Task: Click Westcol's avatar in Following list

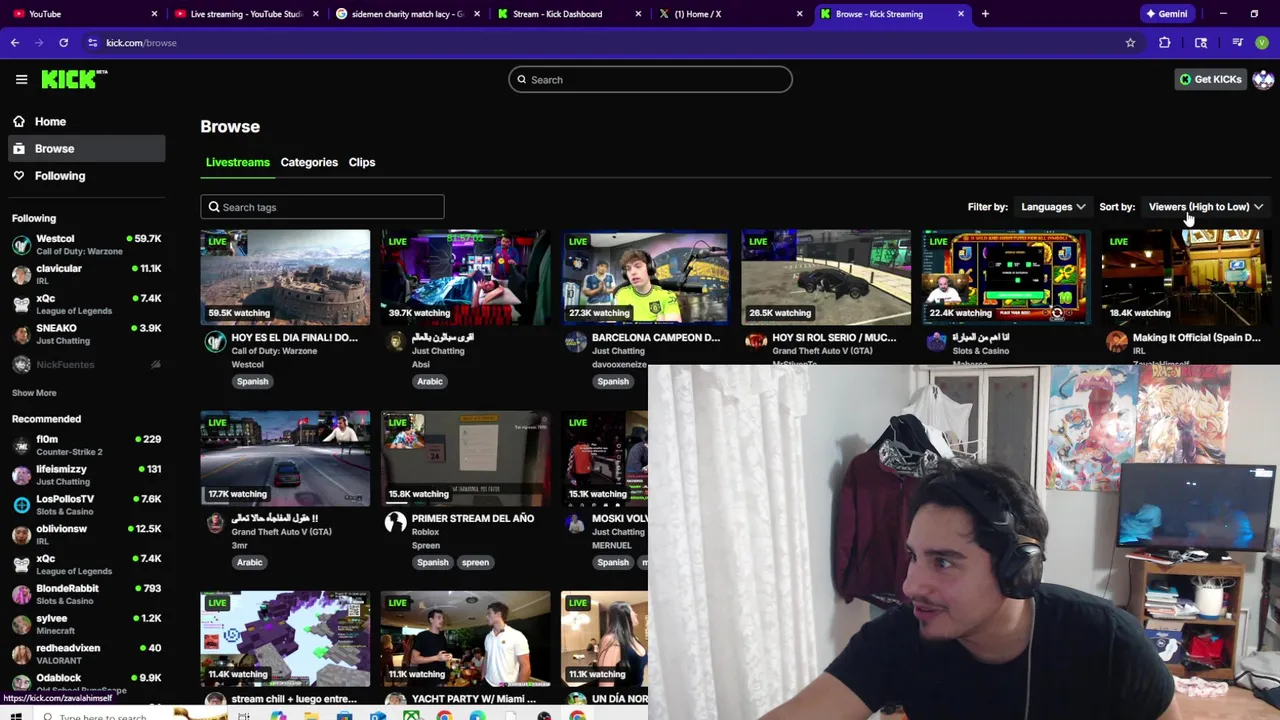Action: pos(21,245)
